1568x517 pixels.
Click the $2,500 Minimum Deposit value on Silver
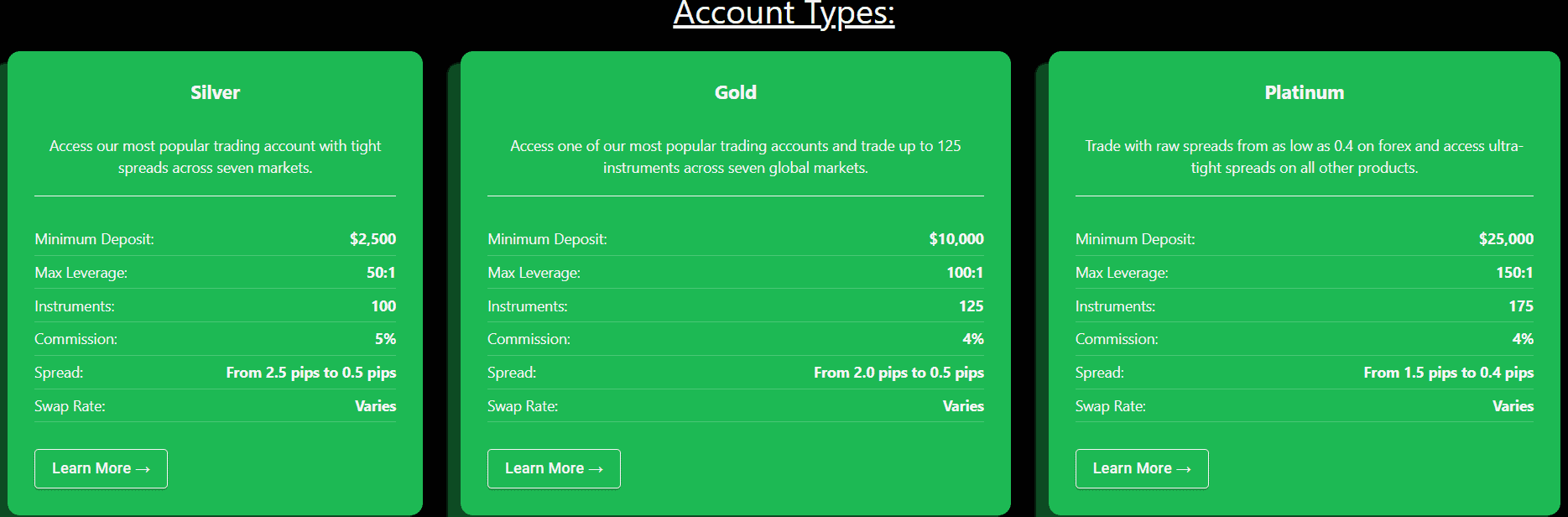tap(374, 238)
